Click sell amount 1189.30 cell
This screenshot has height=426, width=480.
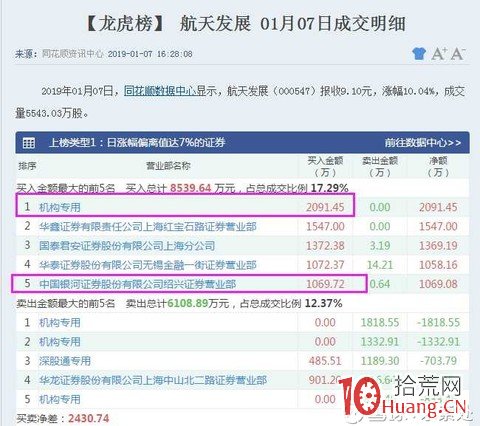pyautogui.click(x=380, y=361)
